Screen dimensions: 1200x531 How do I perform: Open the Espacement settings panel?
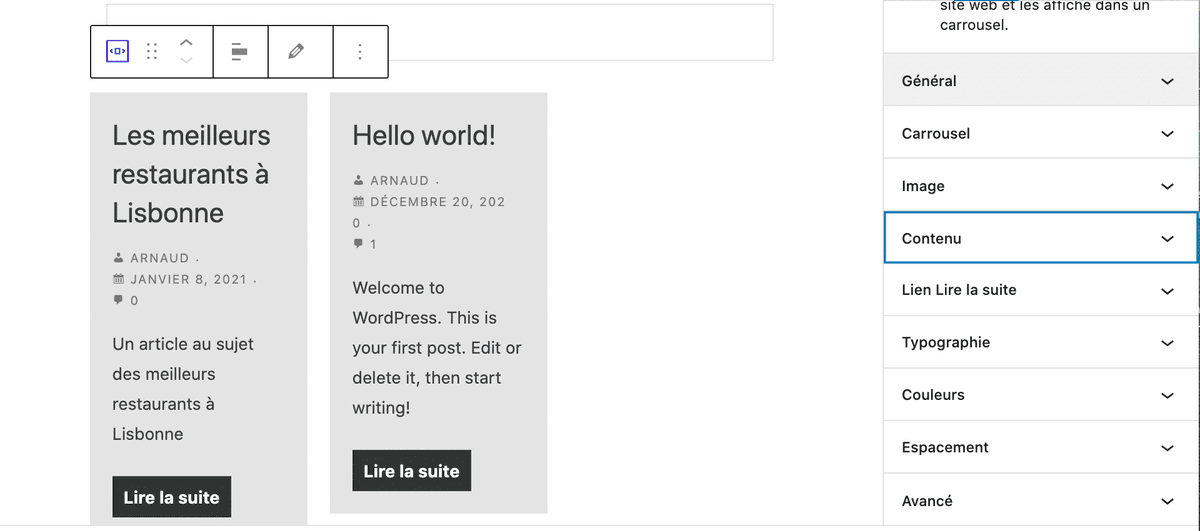click(1040, 447)
